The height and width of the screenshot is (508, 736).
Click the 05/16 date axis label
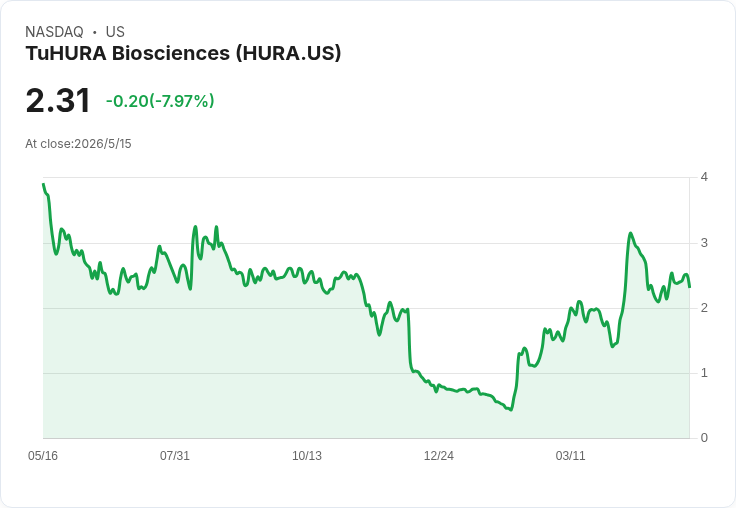coord(43,455)
